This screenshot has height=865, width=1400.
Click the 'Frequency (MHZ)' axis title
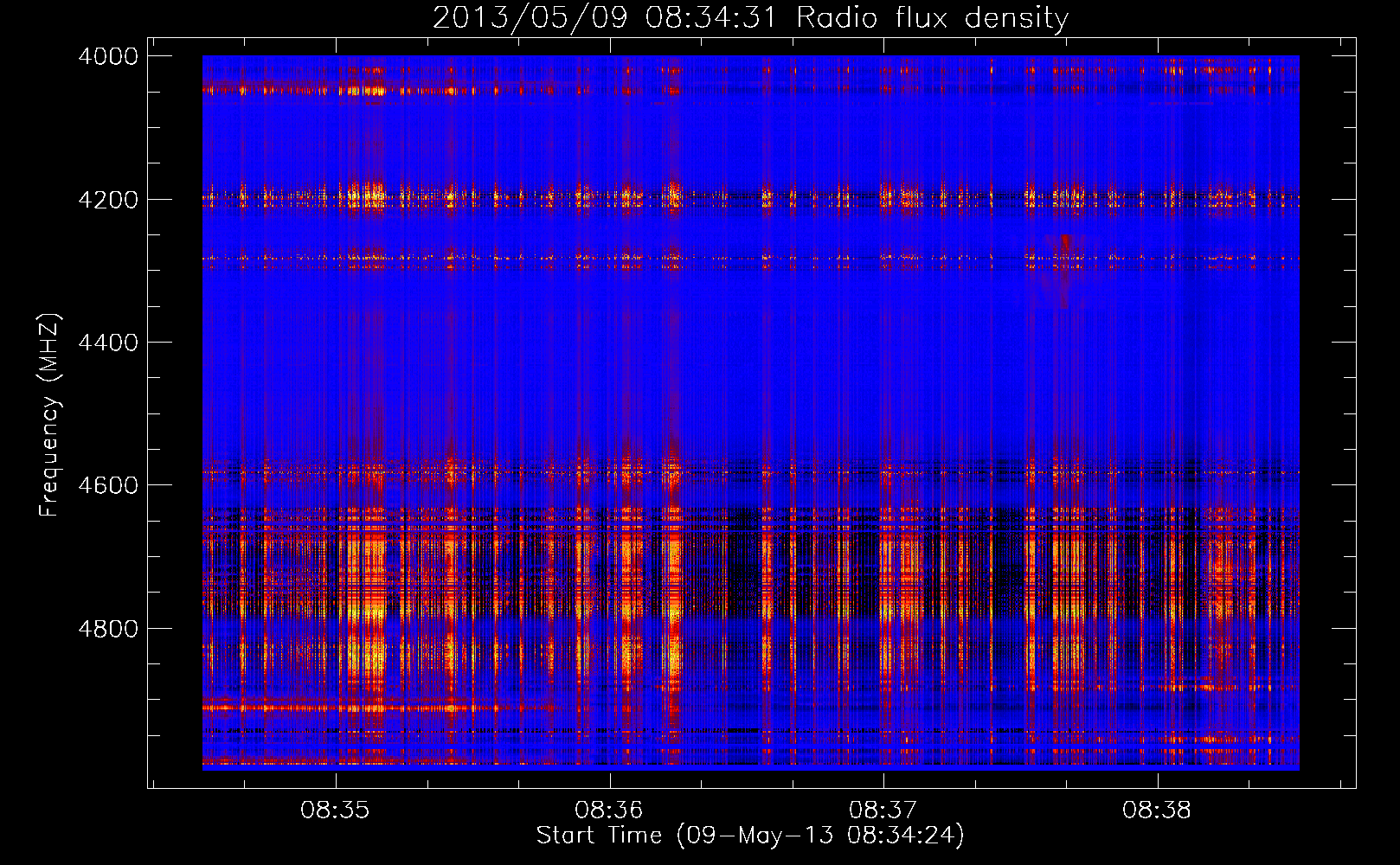coord(50,415)
